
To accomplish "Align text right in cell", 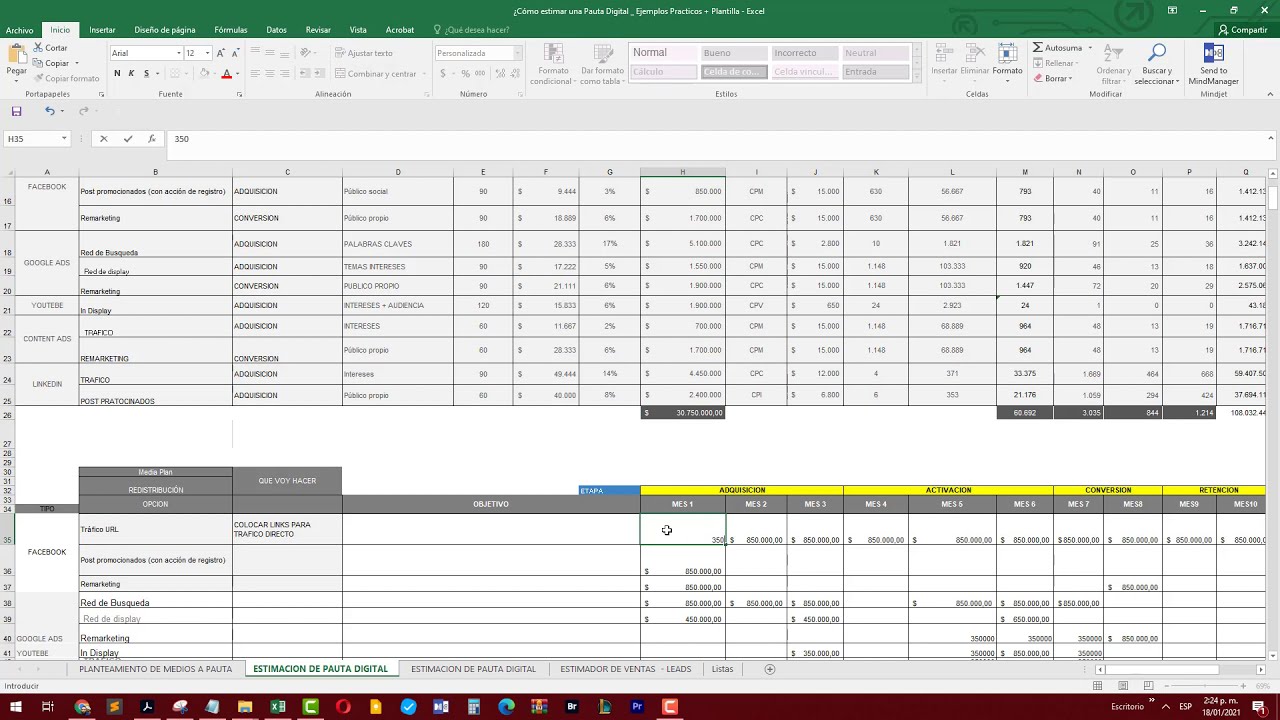I will (x=284, y=73).
